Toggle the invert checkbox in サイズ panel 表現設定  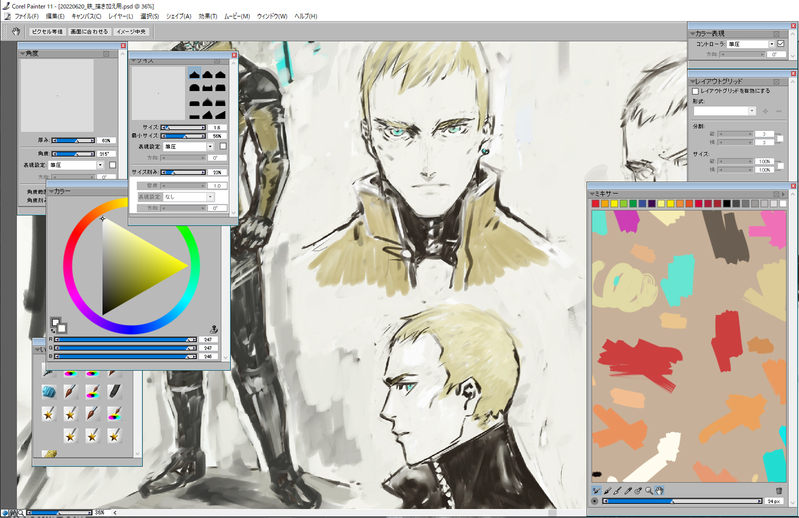[x=223, y=146]
